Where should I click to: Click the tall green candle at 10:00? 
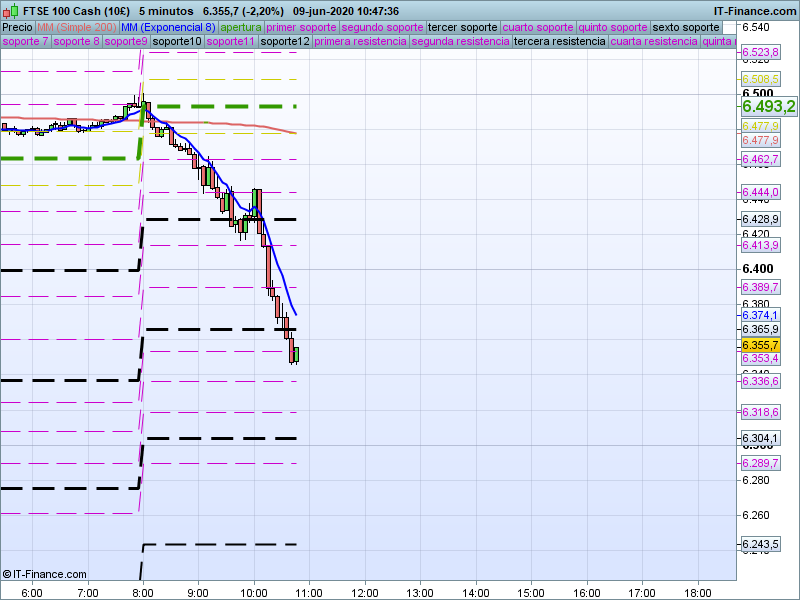pyautogui.click(x=255, y=202)
